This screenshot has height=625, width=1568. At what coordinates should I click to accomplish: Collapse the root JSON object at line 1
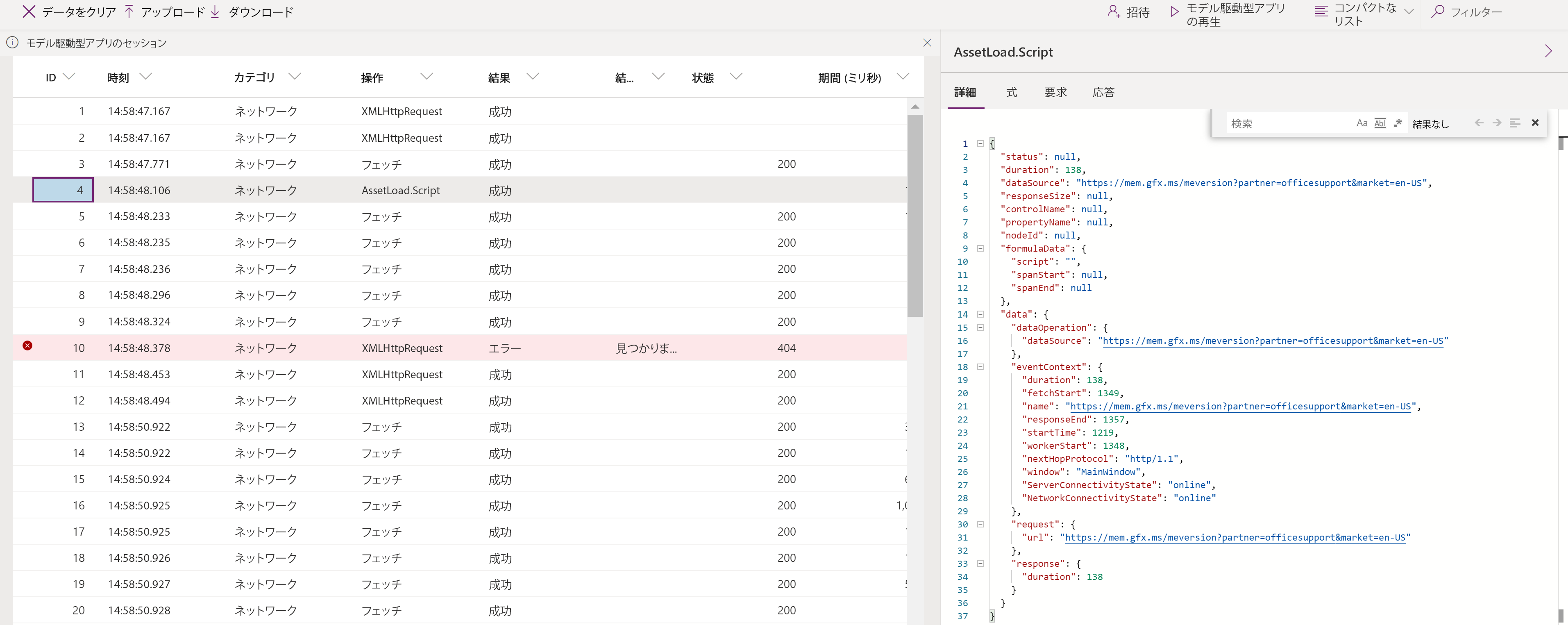click(980, 144)
